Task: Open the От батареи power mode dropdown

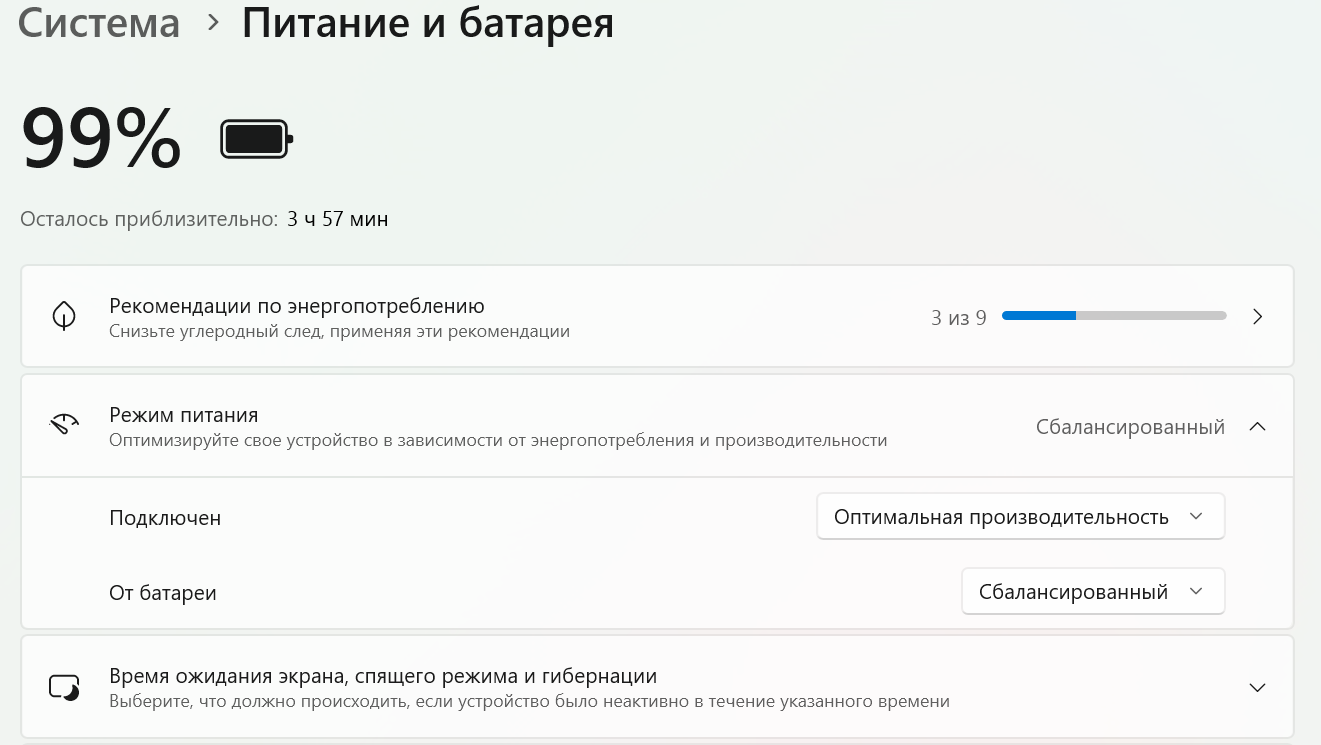Action: pos(1092,592)
